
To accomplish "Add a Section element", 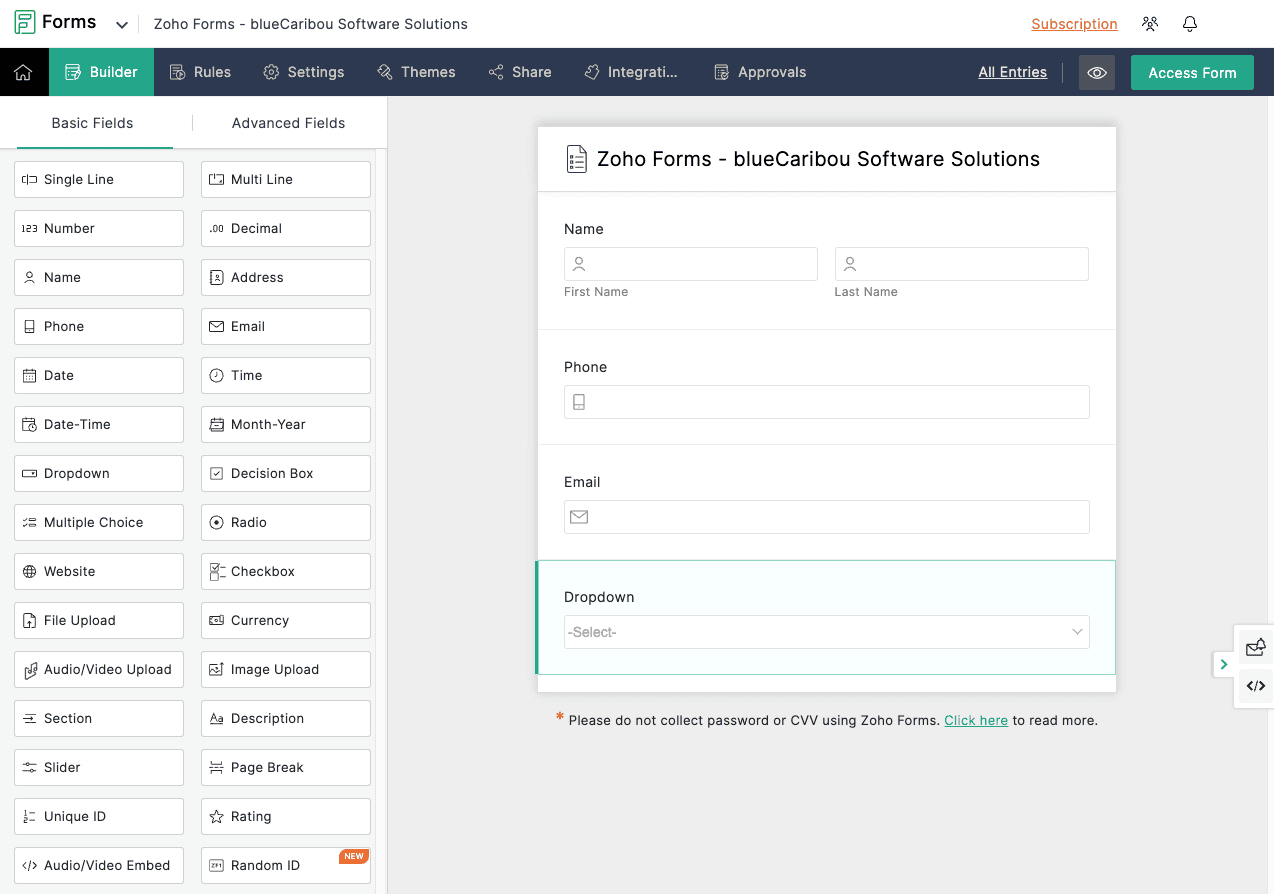I will (99, 718).
